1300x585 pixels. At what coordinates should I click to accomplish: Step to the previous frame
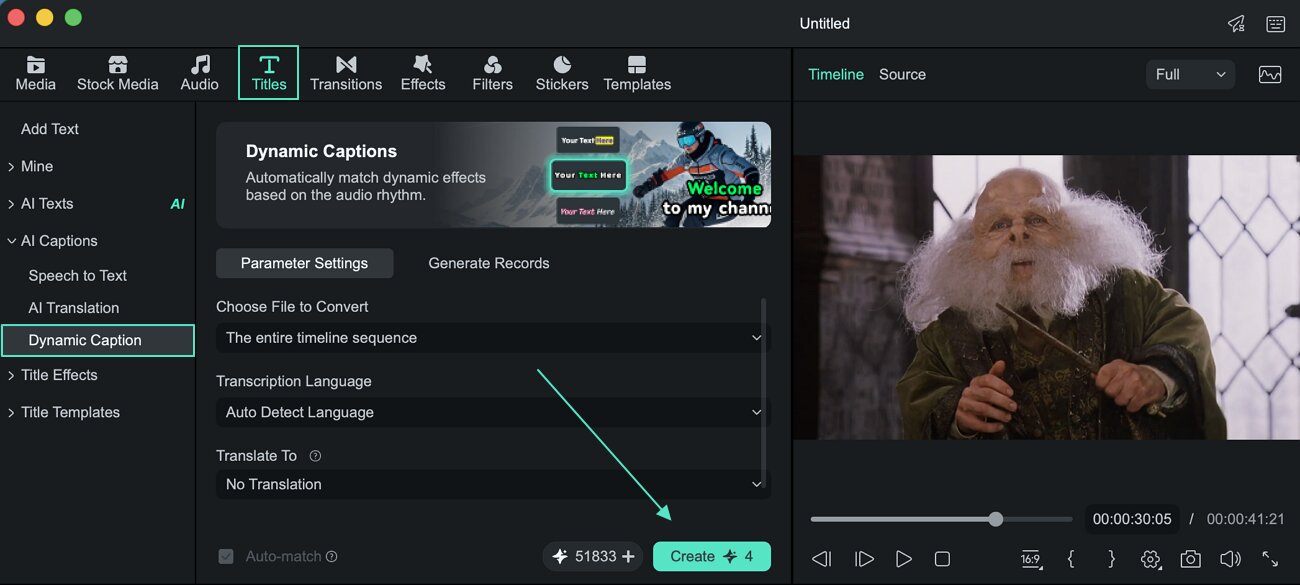[821, 559]
